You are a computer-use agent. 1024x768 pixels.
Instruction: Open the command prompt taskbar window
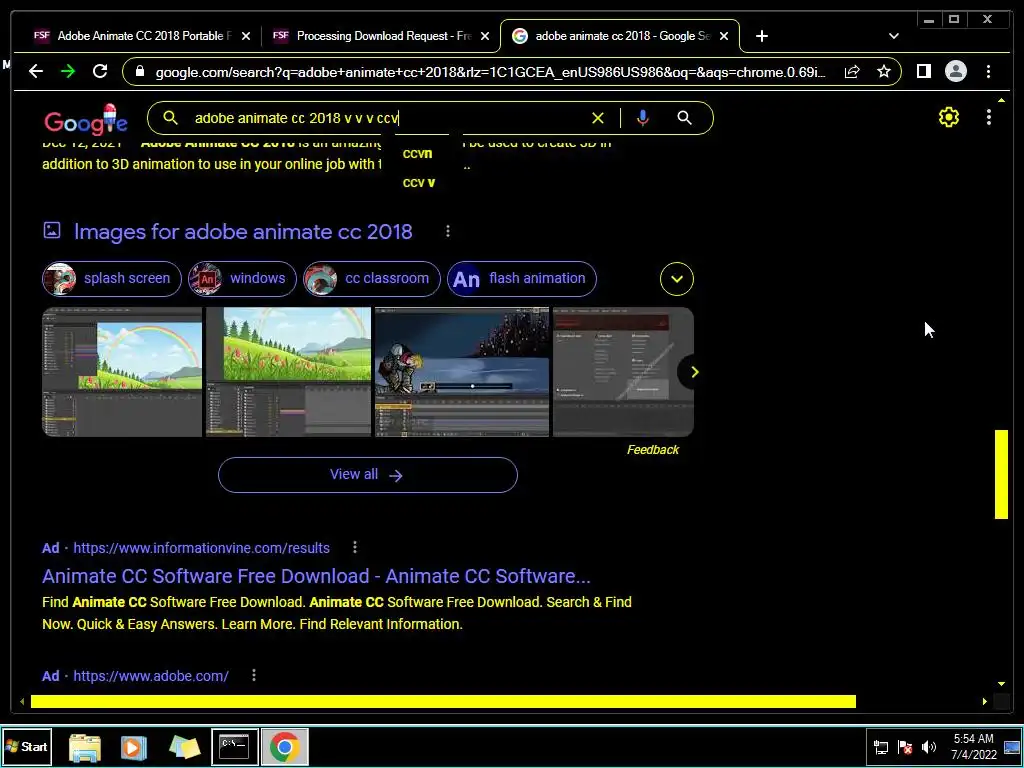point(234,747)
